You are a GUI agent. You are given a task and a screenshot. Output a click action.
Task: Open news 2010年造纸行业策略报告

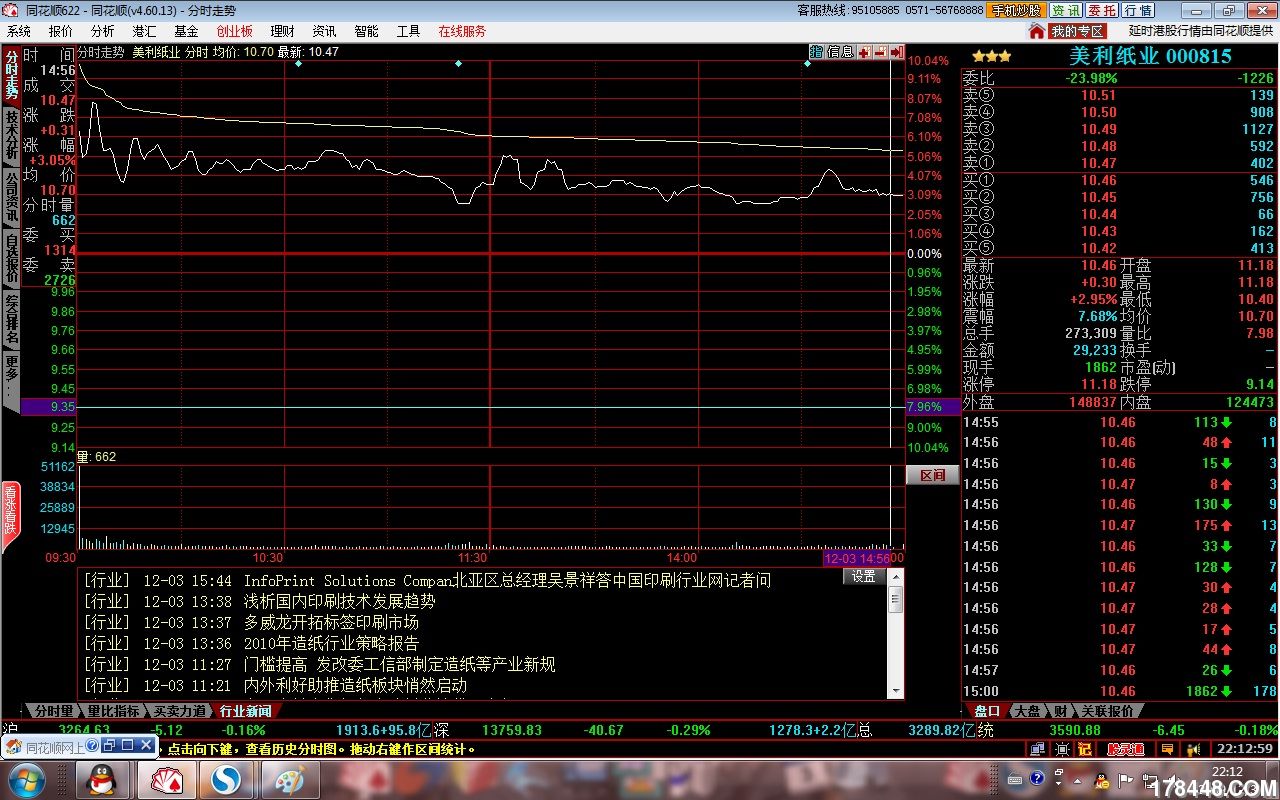coord(331,643)
